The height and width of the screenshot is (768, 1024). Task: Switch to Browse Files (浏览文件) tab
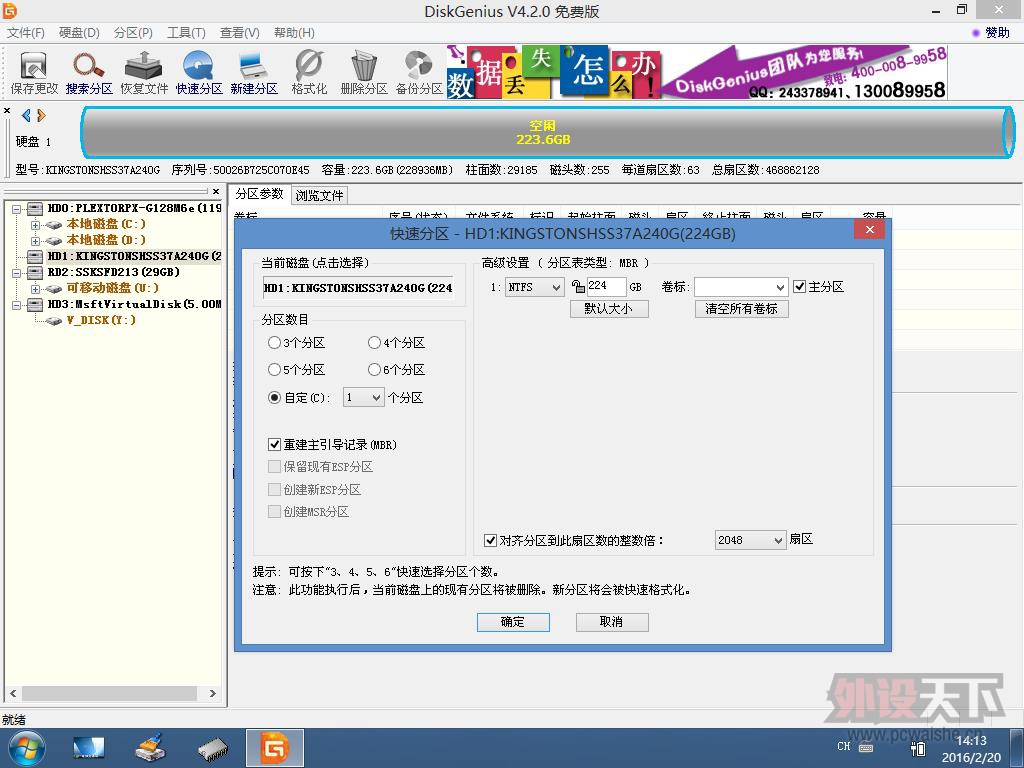pyautogui.click(x=319, y=195)
